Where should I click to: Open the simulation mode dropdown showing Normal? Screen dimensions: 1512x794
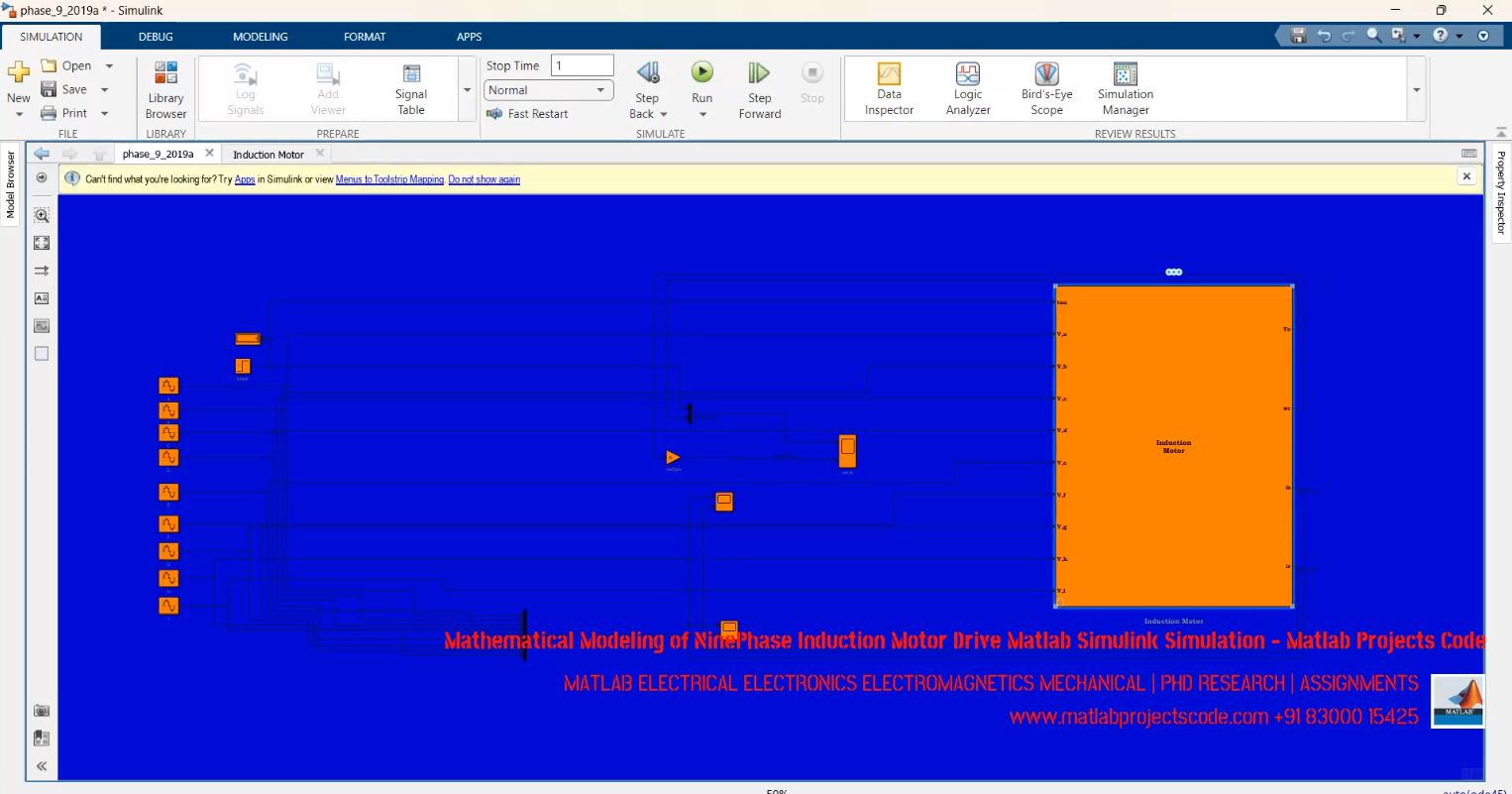[x=602, y=89]
